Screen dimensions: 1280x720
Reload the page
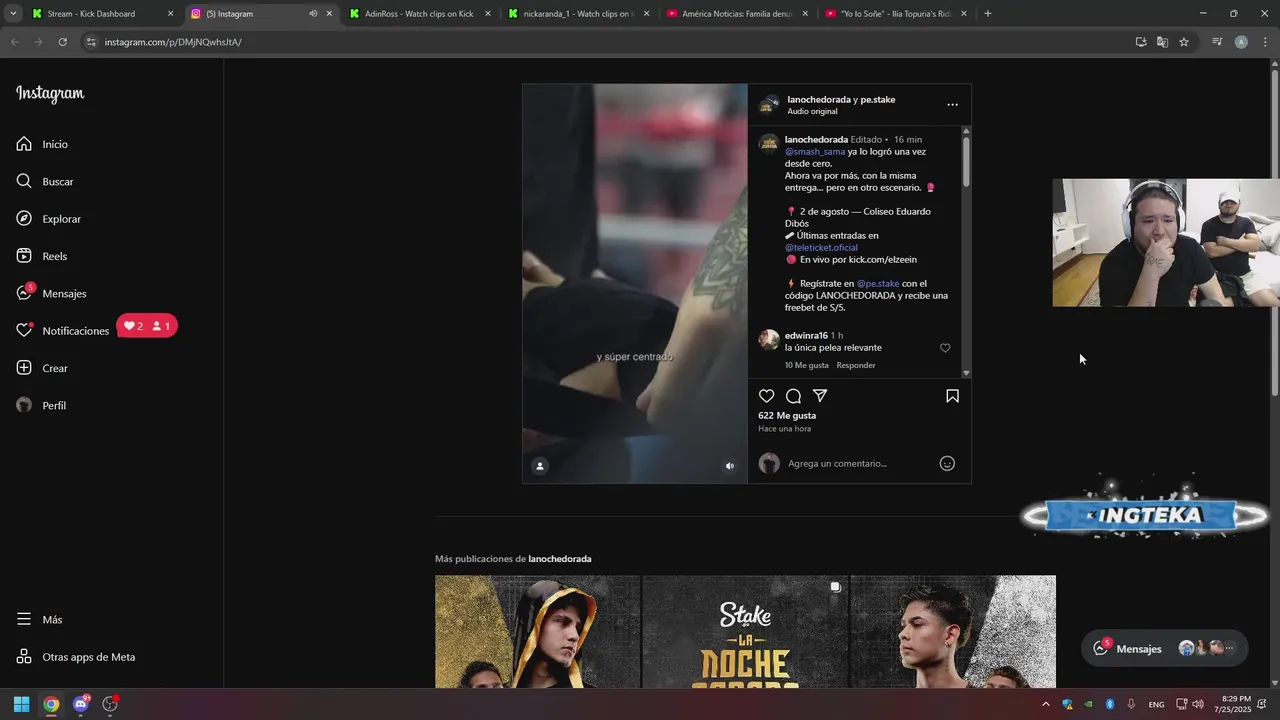tap(62, 42)
